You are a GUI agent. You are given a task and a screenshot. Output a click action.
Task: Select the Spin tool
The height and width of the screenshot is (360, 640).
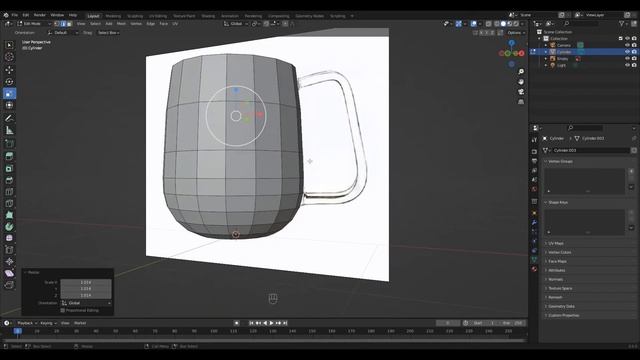9,227
